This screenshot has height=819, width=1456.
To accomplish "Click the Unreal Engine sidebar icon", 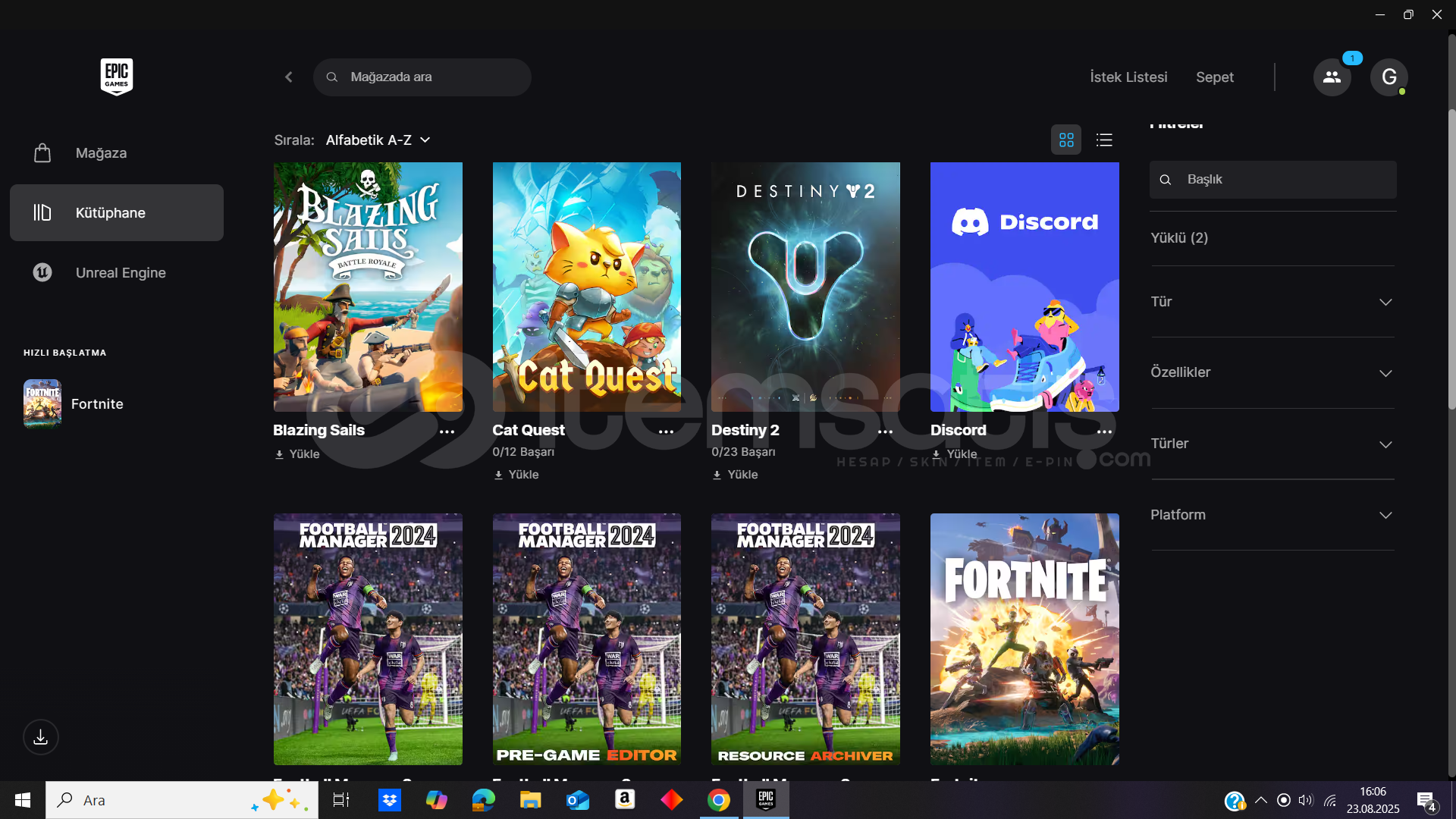I will (x=42, y=272).
